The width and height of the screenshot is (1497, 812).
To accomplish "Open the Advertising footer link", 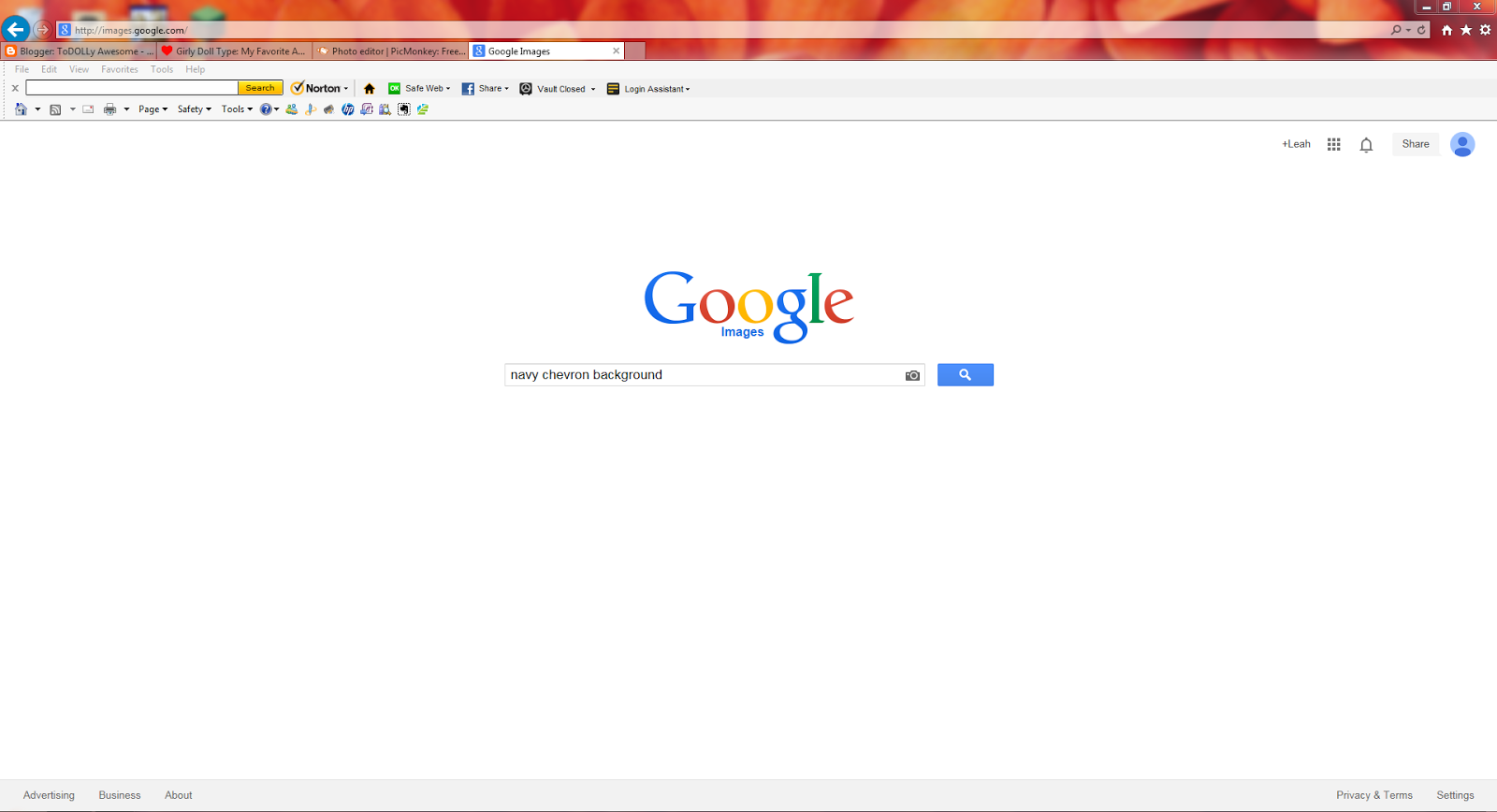I will (x=49, y=795).
